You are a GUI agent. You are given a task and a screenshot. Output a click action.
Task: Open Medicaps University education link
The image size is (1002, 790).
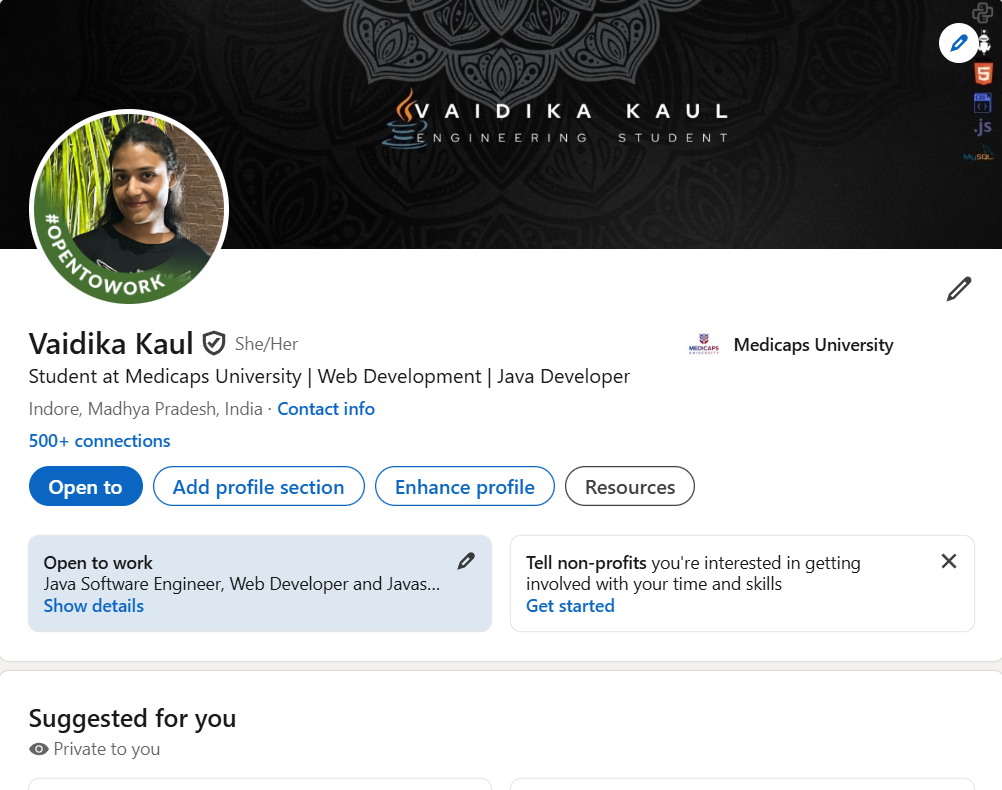tap(813, 345)
